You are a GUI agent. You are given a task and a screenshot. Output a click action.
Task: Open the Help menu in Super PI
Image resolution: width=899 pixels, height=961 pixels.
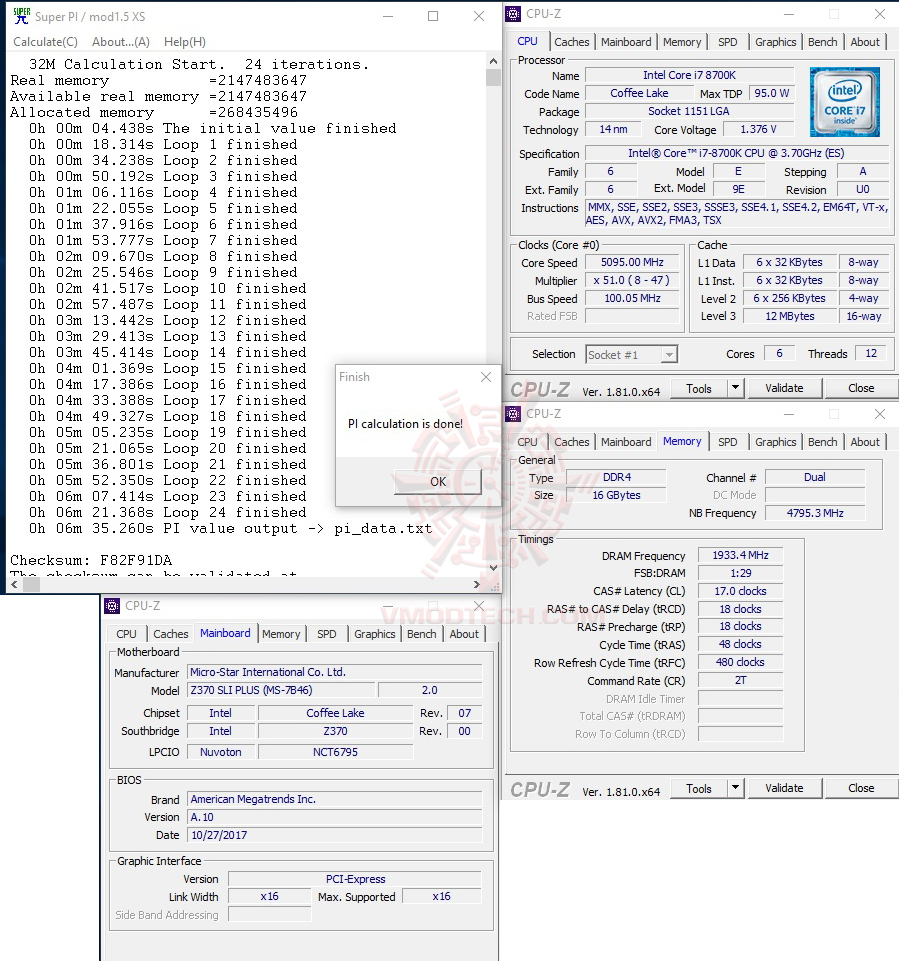point(185,41)
